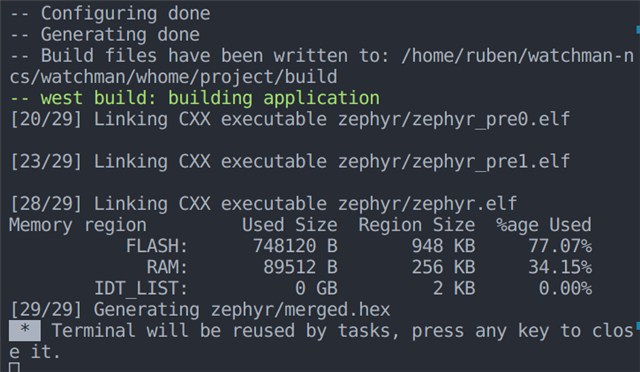Screen dimensions: 640x372
Task: Click the 34.15% RAM usage value
Action: [560, 267]
